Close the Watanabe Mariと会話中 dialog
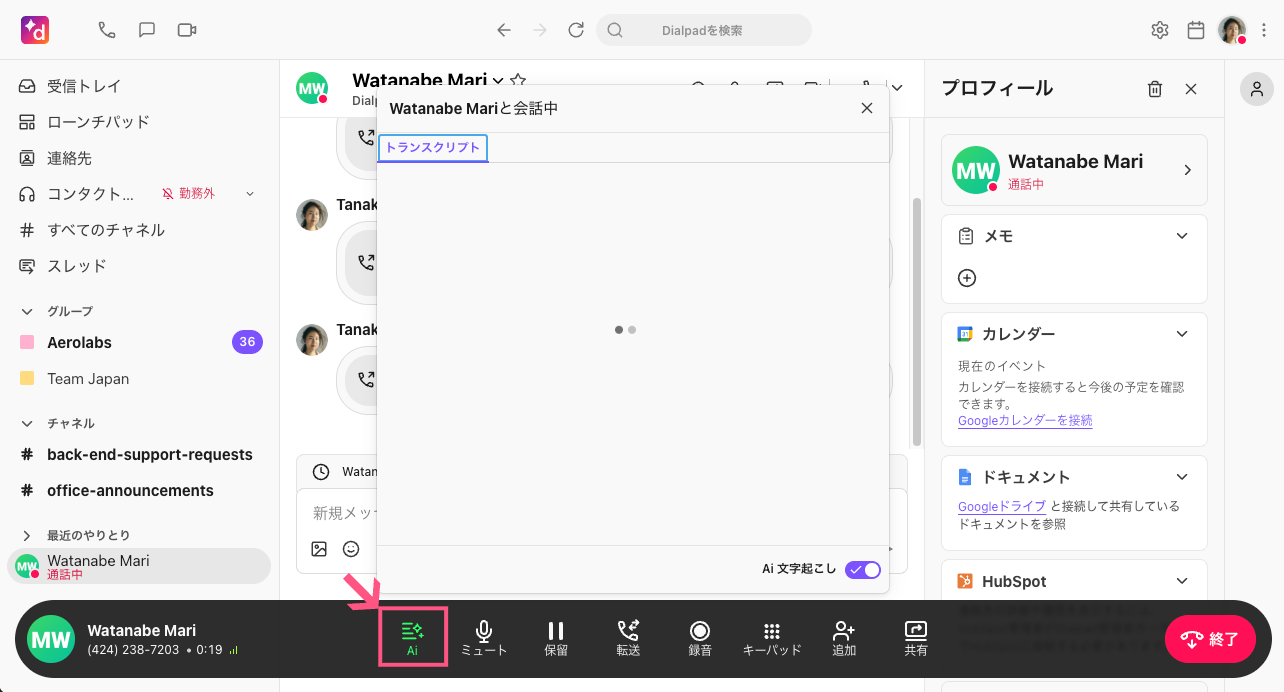This screenshot has height=692, width=1284. [x=867, y=108]
